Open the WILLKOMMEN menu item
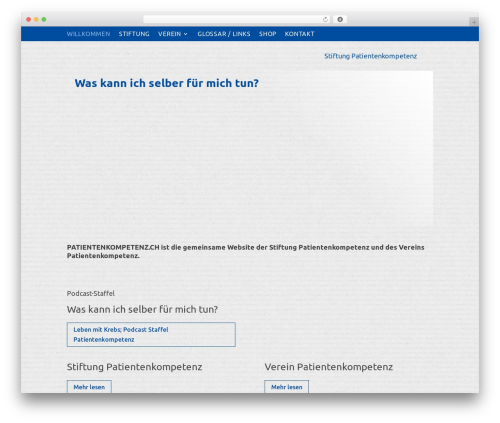This screenshot has height=423, width=500. tap(88, 34)
